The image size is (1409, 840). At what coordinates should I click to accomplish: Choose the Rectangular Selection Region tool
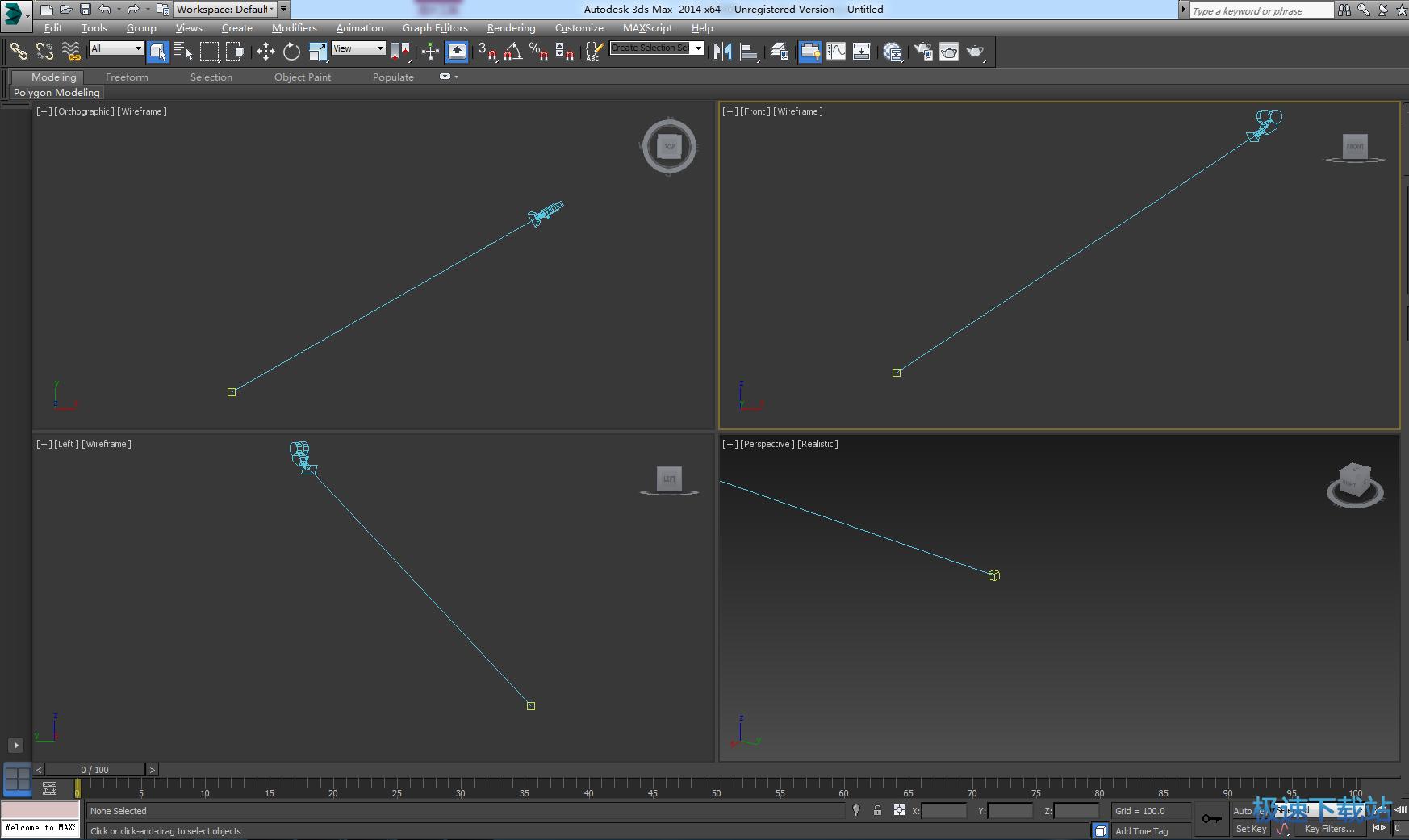pyautogui.click(x=210, y=52)
